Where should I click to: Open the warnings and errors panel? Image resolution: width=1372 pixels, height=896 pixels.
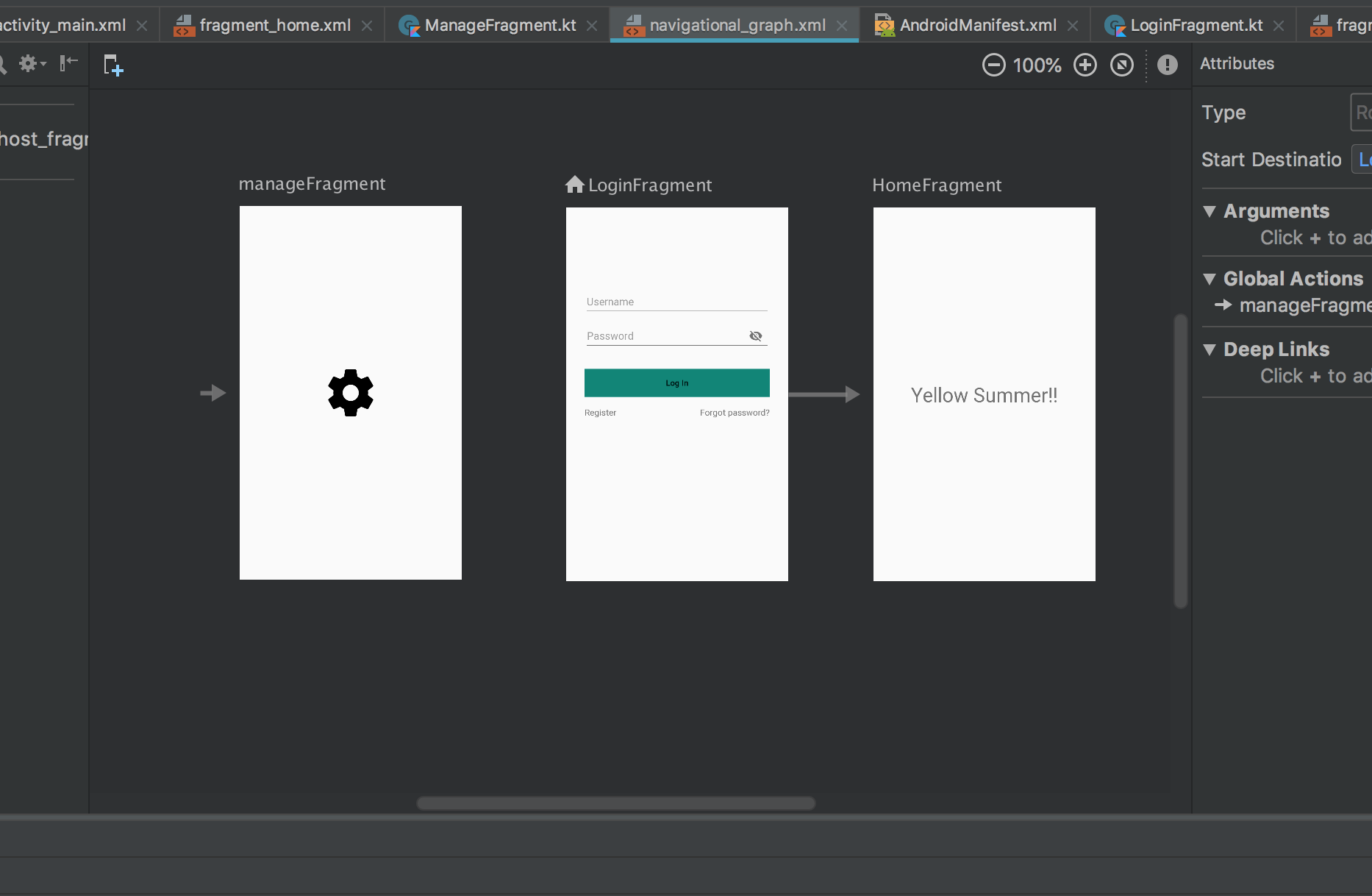pyautogui.click(x=1168, y=65)
